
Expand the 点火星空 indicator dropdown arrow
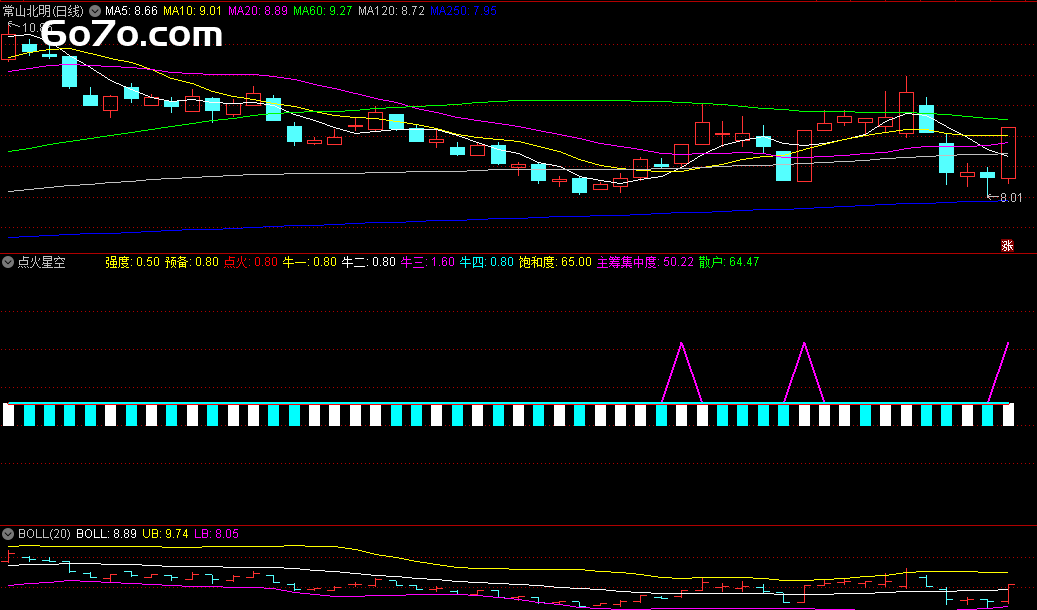[x=8, y=262]
